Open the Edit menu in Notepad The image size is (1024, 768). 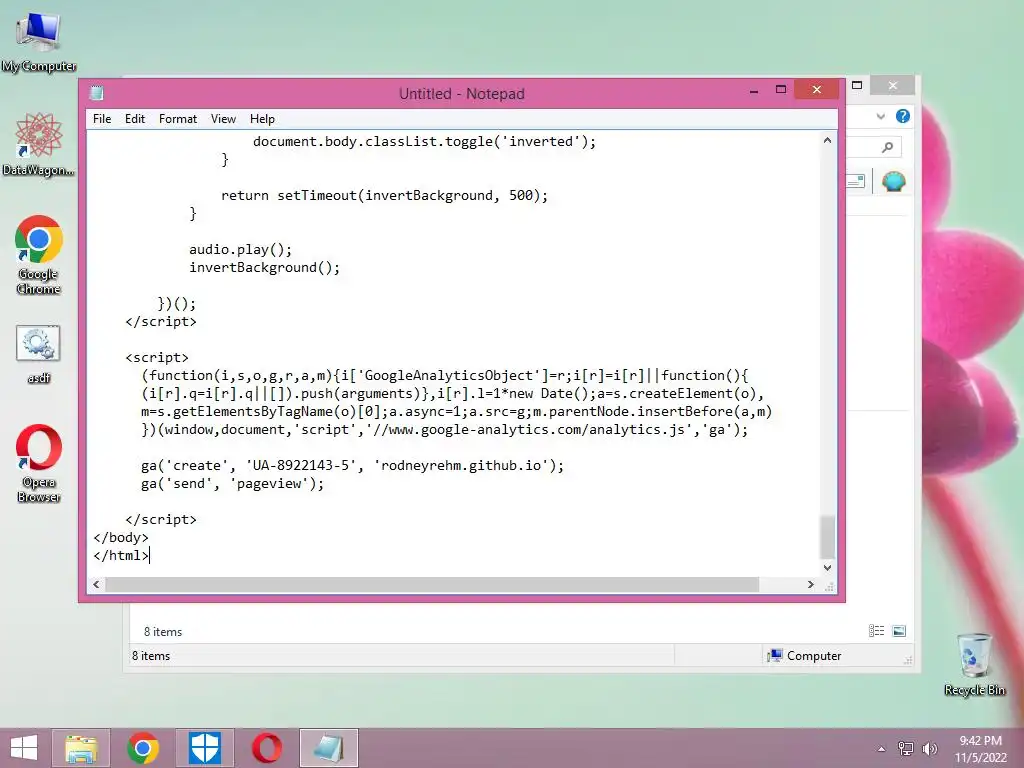135,119
